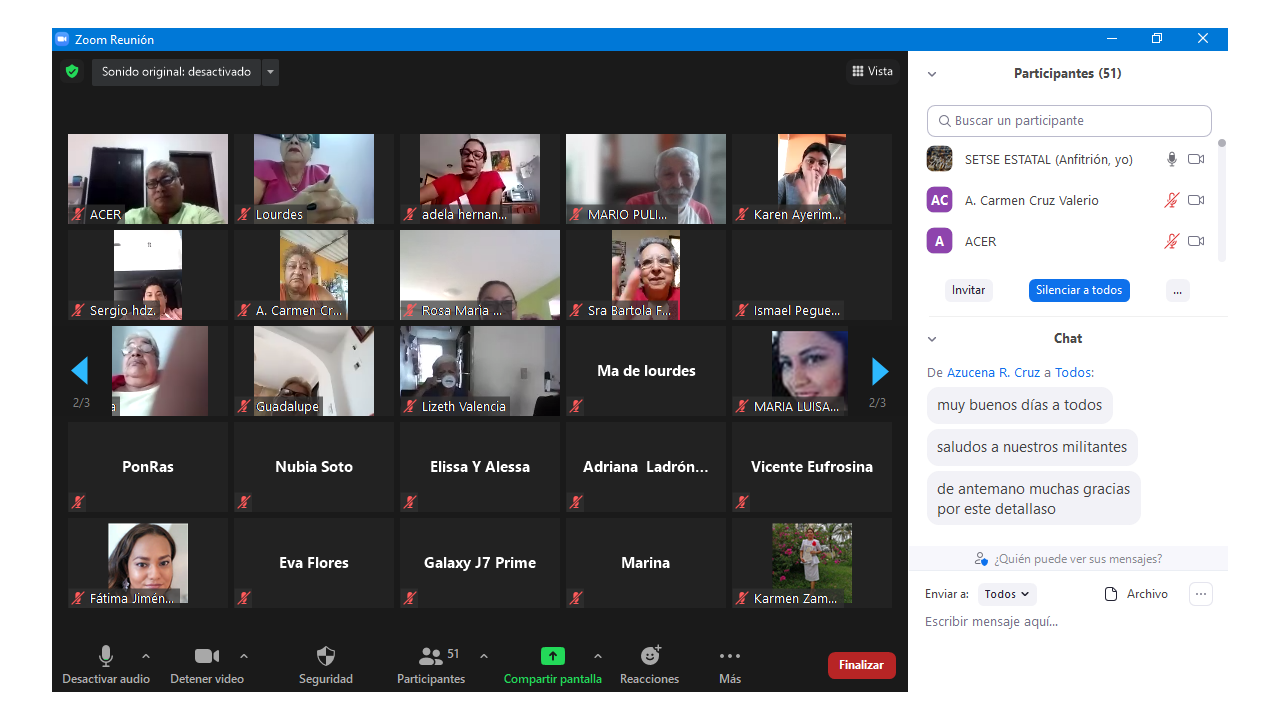Open the Enviar a Todos dropdown
This screenshot has height=720, width=1280.
(x=1007, y=594)
